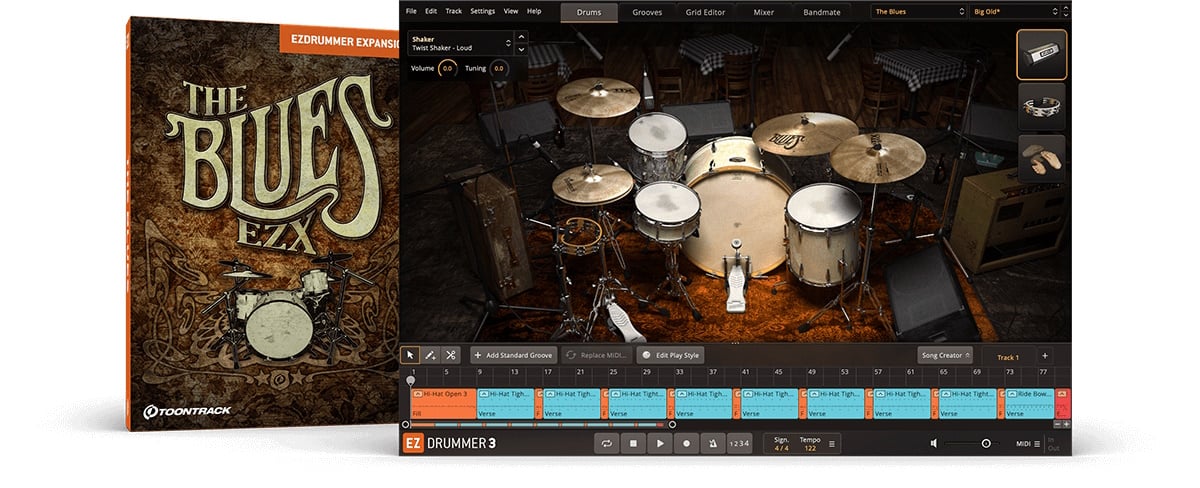
Task: Select the Hi-Hat Open 3 fill block
Action: (x=442, y=403)
